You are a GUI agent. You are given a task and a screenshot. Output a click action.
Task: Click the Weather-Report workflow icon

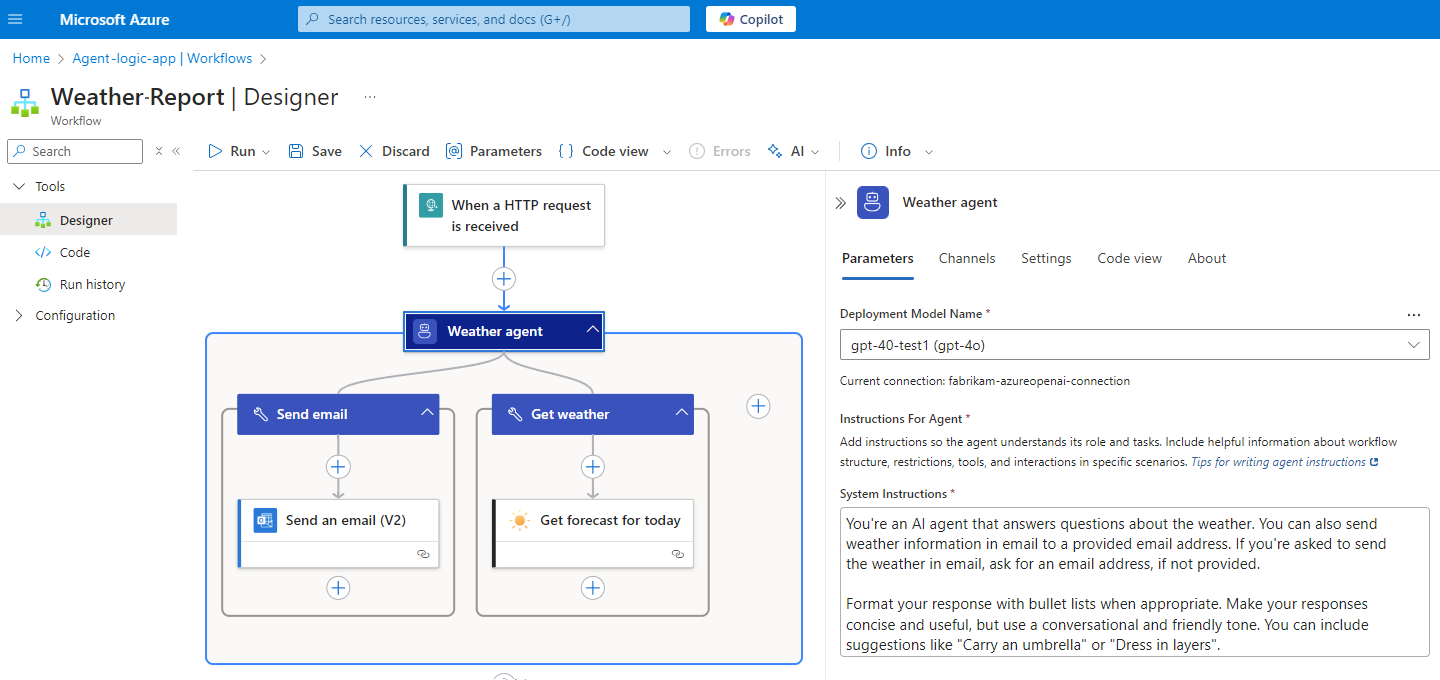tap(25, 102)
